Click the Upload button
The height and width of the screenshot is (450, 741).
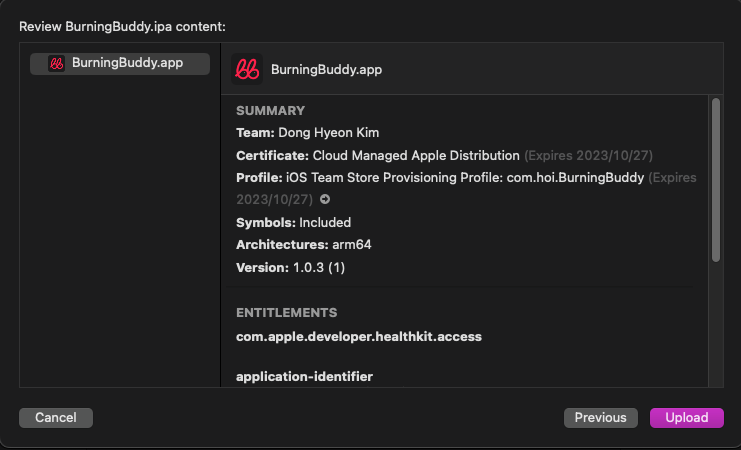click(x=686, y=418)
